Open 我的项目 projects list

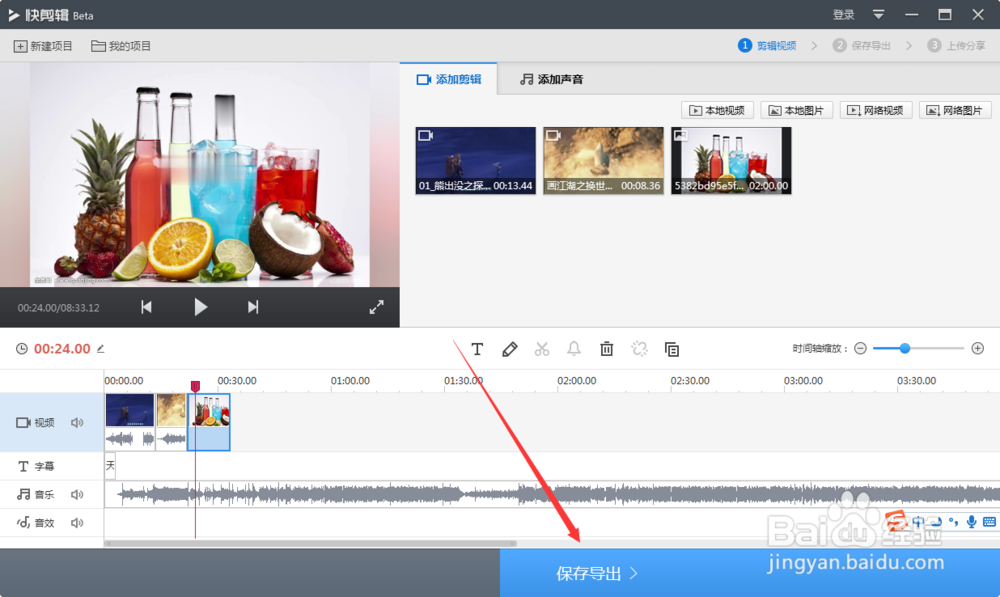coord(121,46)
